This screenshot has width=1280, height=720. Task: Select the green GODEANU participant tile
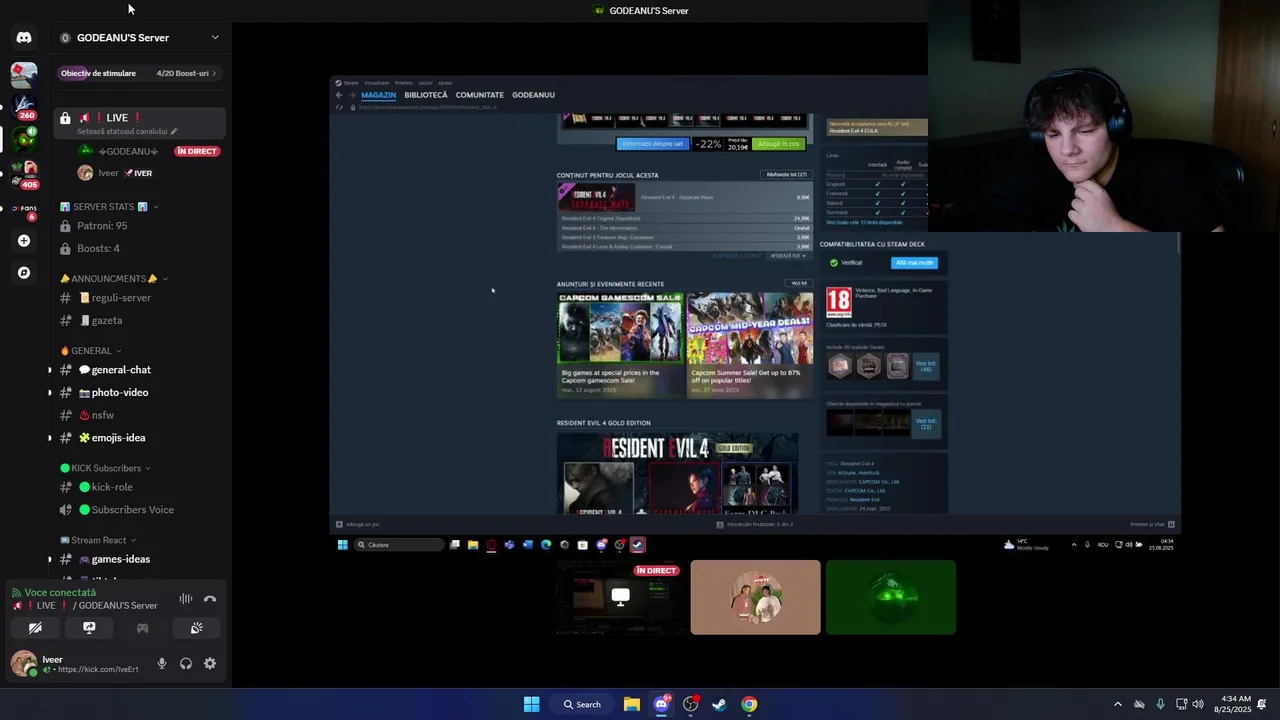pos(891,597)
